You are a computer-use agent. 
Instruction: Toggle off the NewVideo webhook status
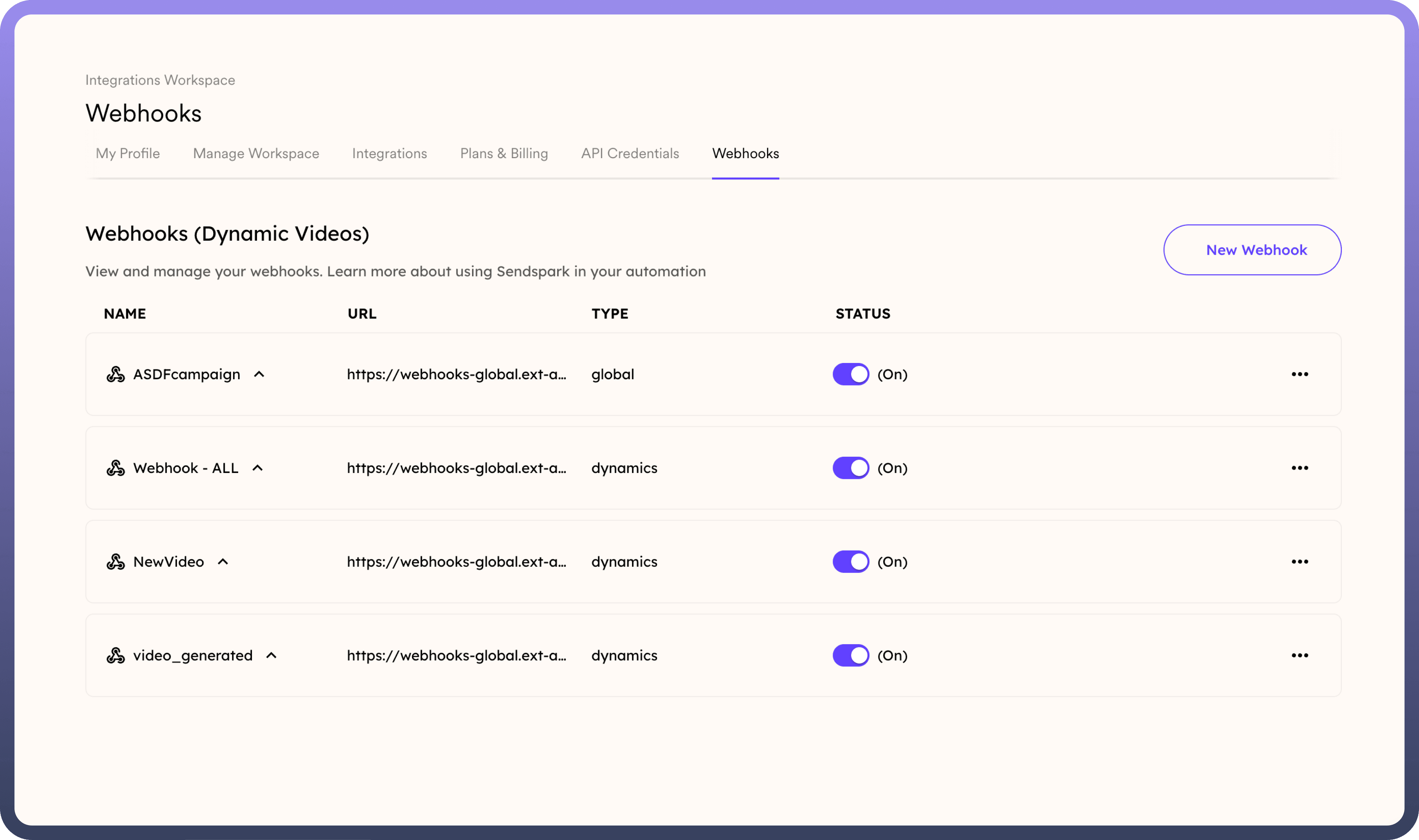coord(850,562)
